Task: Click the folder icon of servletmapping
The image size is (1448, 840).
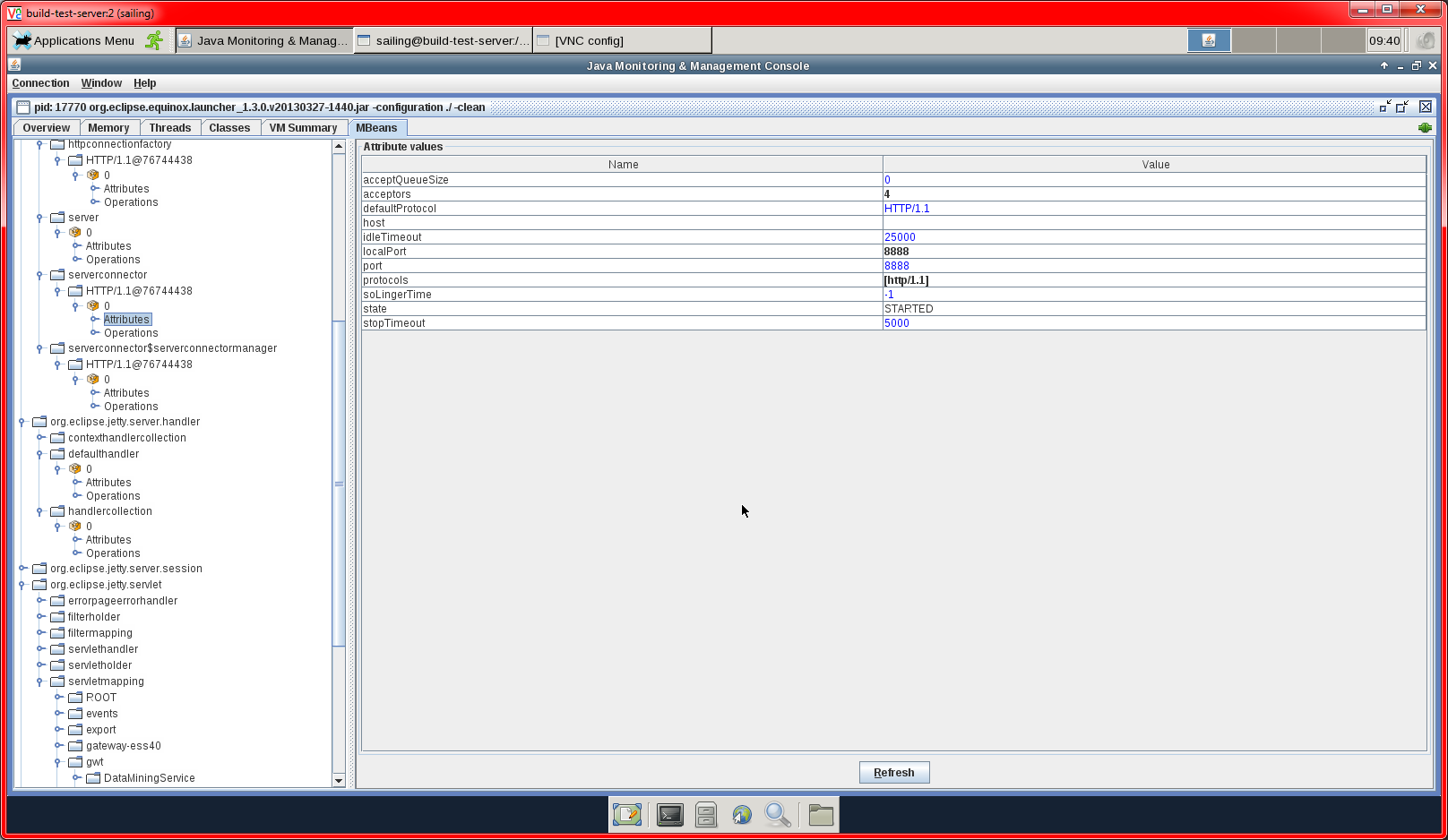Action: coord(57,681)
